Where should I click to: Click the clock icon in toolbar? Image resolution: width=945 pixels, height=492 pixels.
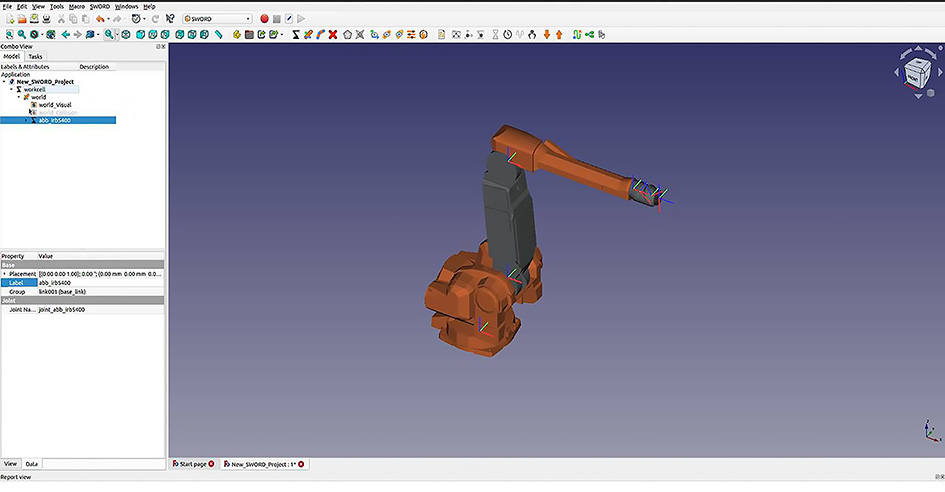click(x=507, y=35)
